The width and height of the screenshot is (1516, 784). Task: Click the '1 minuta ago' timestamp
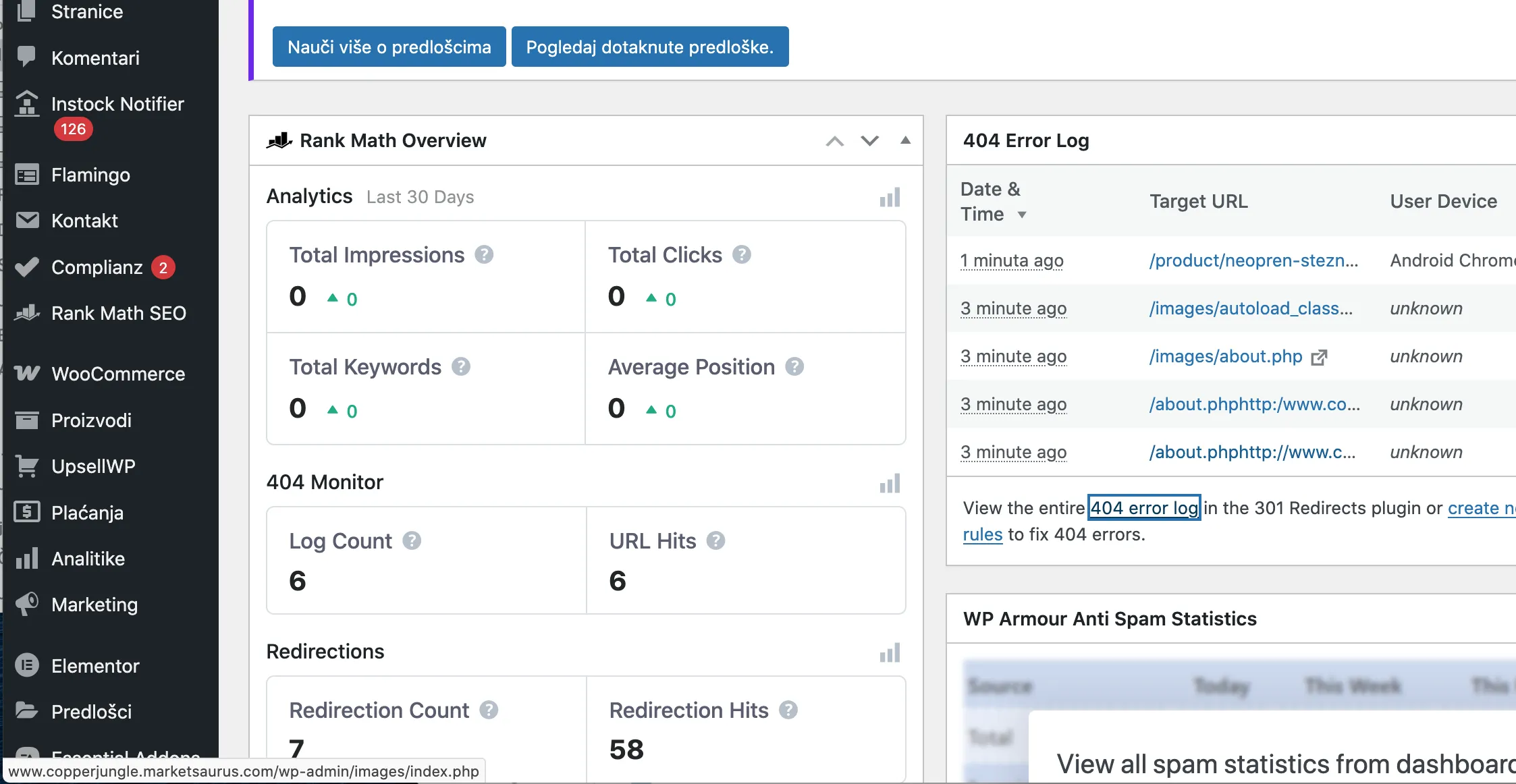click(x=1012, y=260)
